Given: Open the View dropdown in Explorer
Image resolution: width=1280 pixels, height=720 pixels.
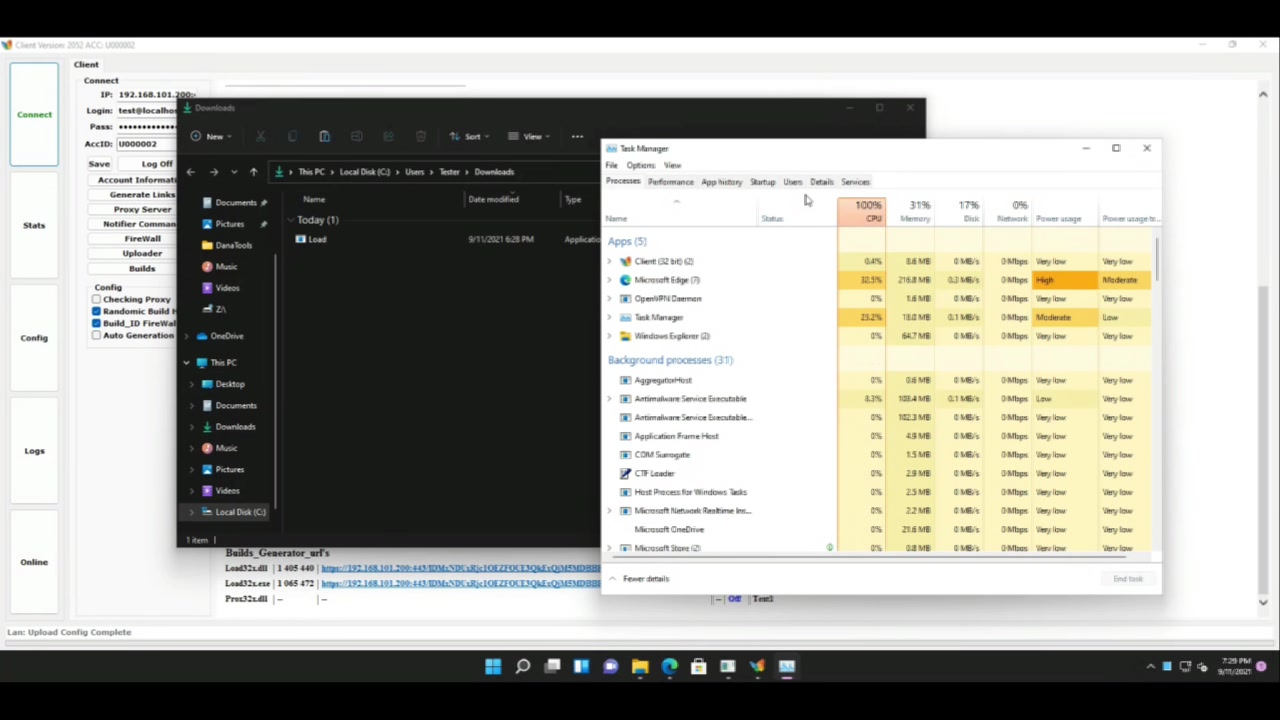Looking at the screenshot, I should coord(527,136).
